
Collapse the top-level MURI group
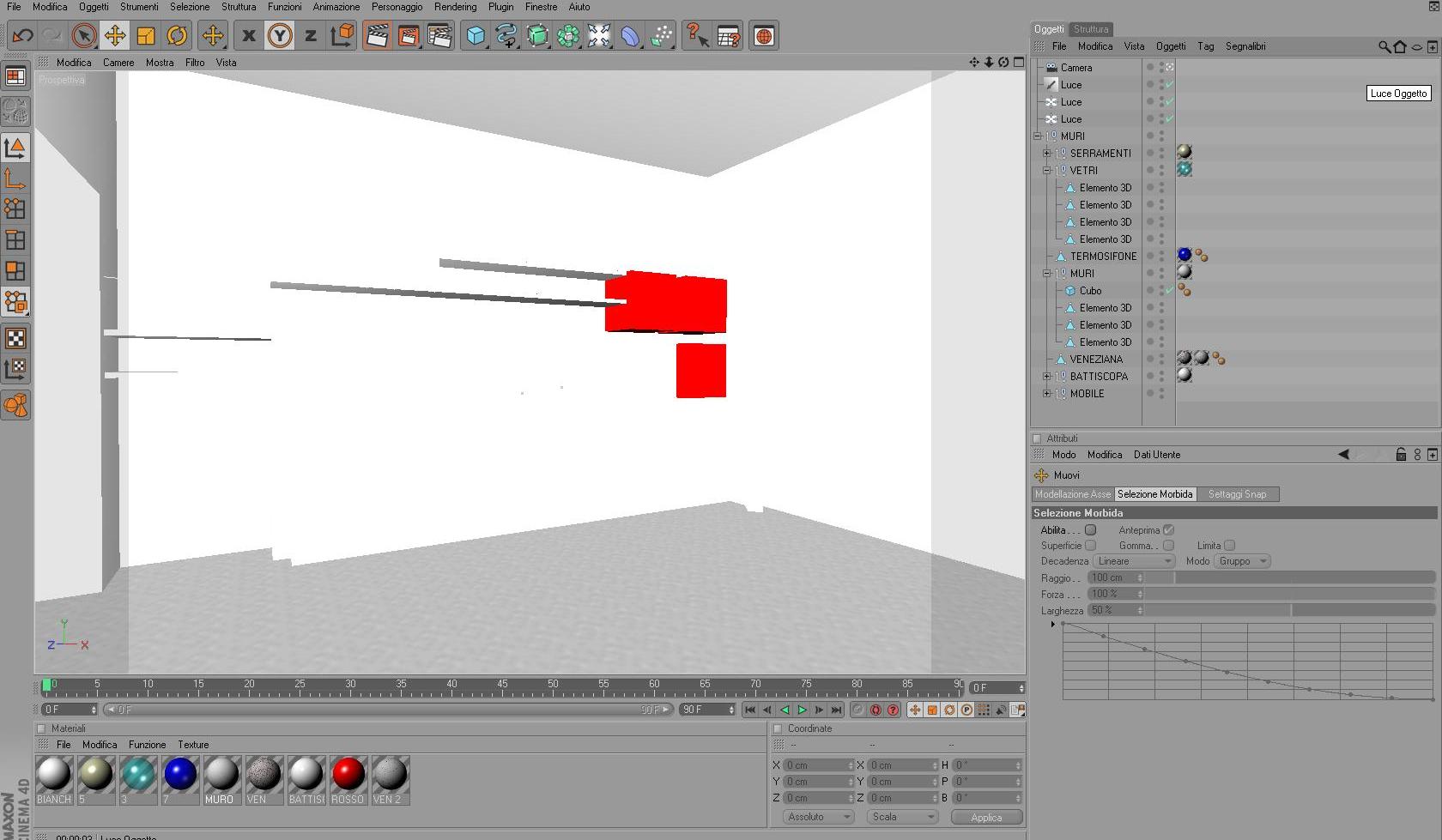click(1037, 136)
